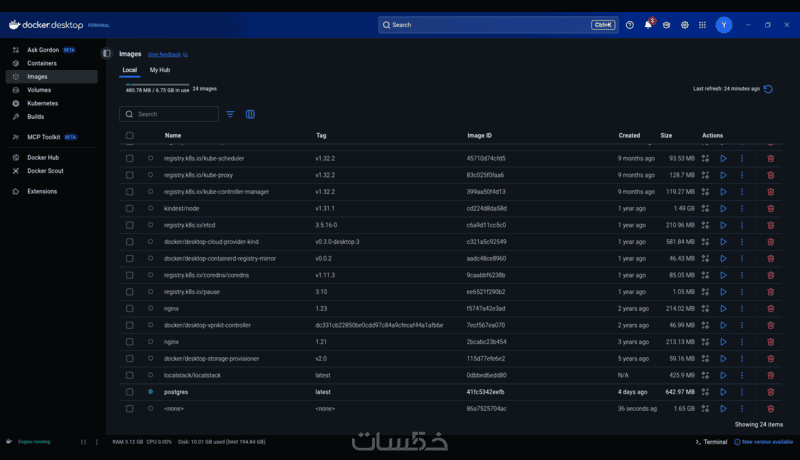The height and width of the screenshot is (460, 800).
Task: Run the localstack/localstack image
Action: pyautogui.click(x=723, y=375)
